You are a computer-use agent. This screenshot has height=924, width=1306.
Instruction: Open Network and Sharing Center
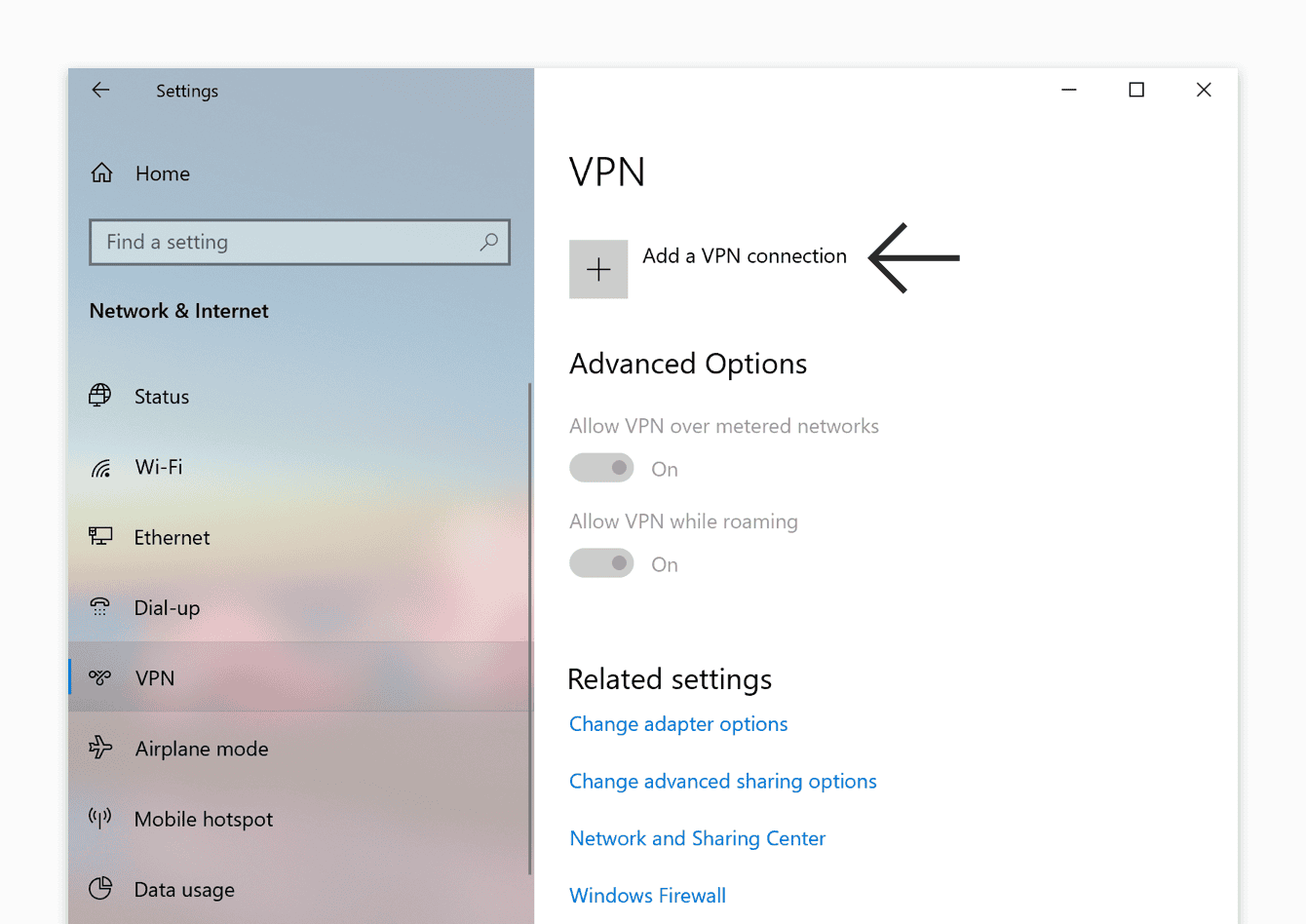point(697,838)
